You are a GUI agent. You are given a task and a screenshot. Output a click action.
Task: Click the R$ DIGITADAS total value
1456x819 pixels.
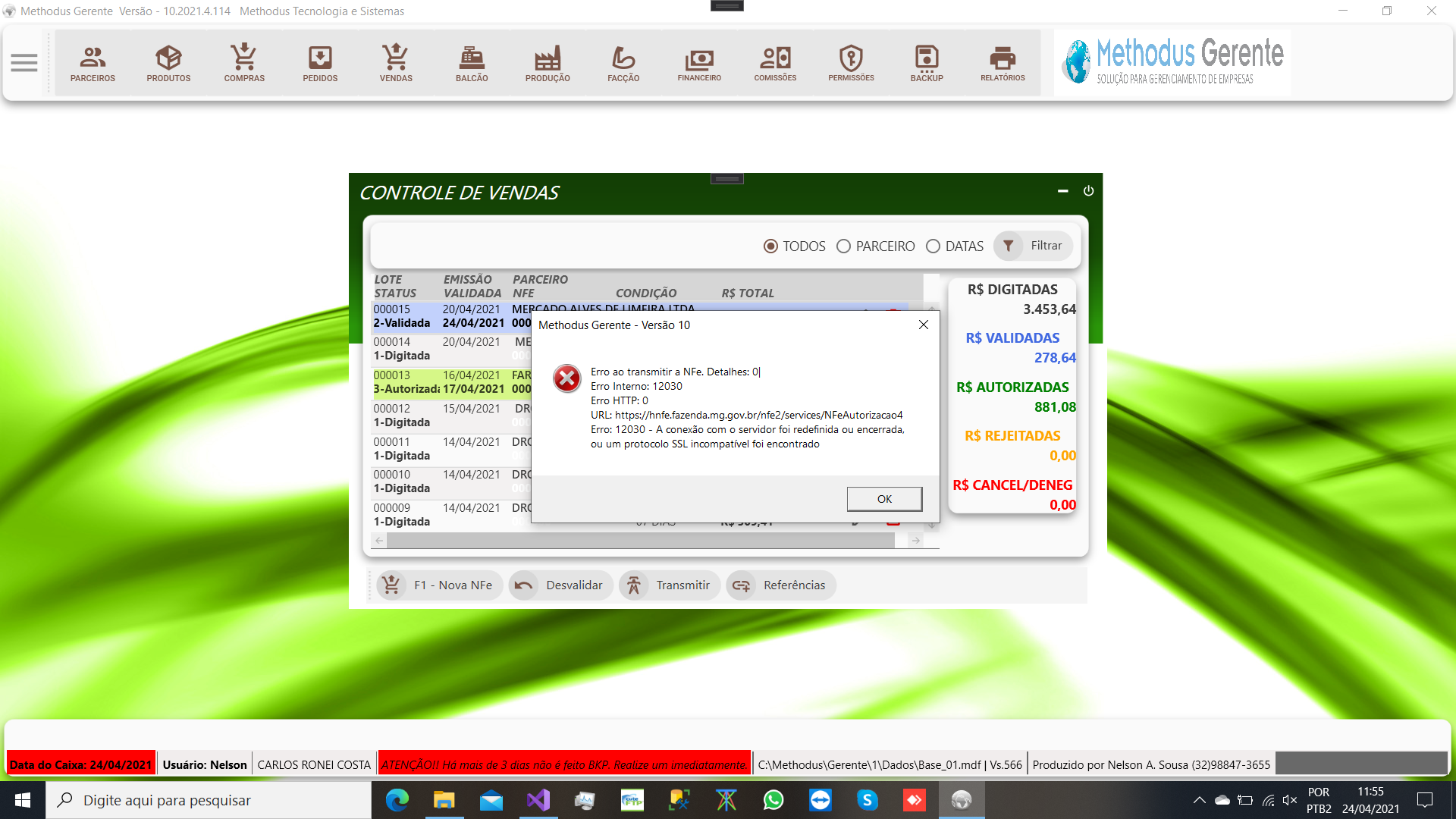(x=1050, y=309)
